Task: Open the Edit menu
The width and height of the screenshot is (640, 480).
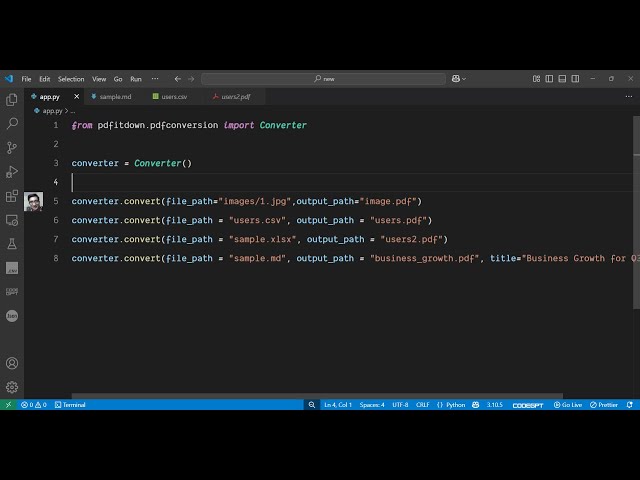Action: click(x=44, y=79)
